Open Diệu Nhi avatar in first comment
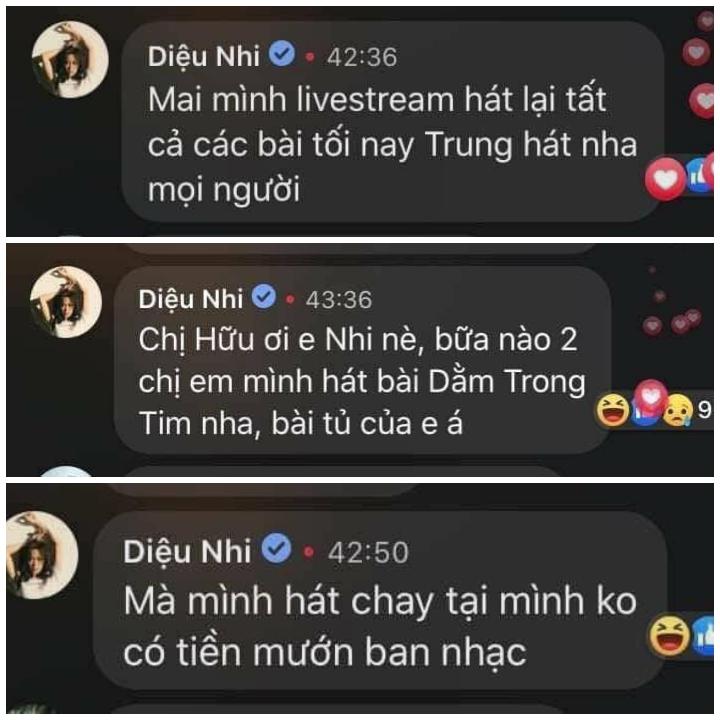Viewport: 720px width, 720px height. (x=70, y=60)
